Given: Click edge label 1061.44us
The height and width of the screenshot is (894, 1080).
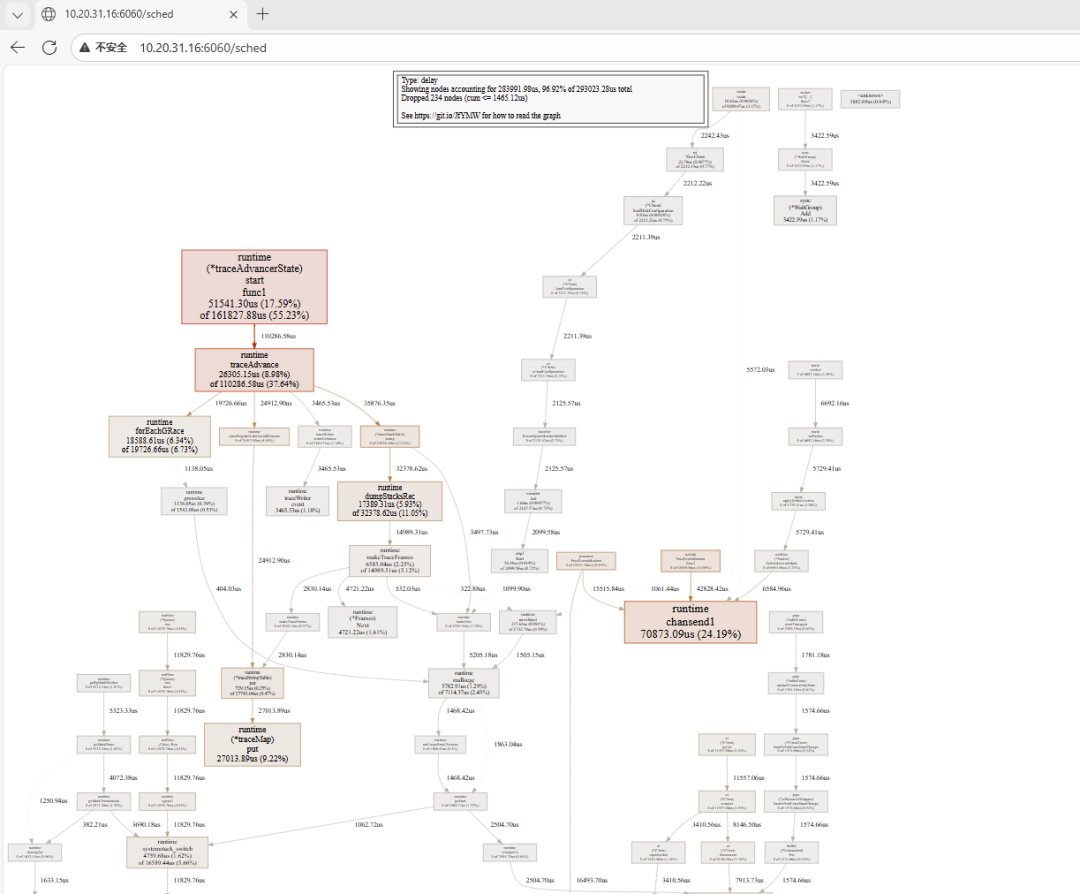Looking at the screenshot, I should pyautogui.click(x=665, y=589).
